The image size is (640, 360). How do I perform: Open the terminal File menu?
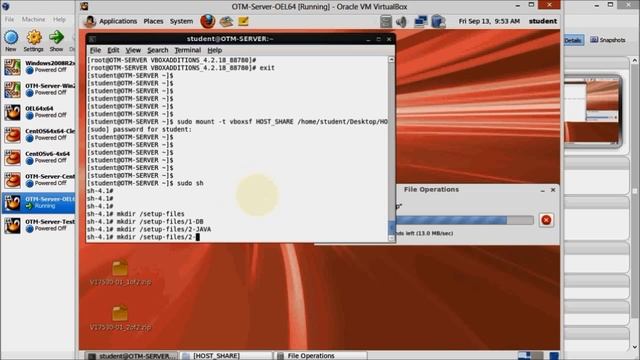(x=95, y=50)
